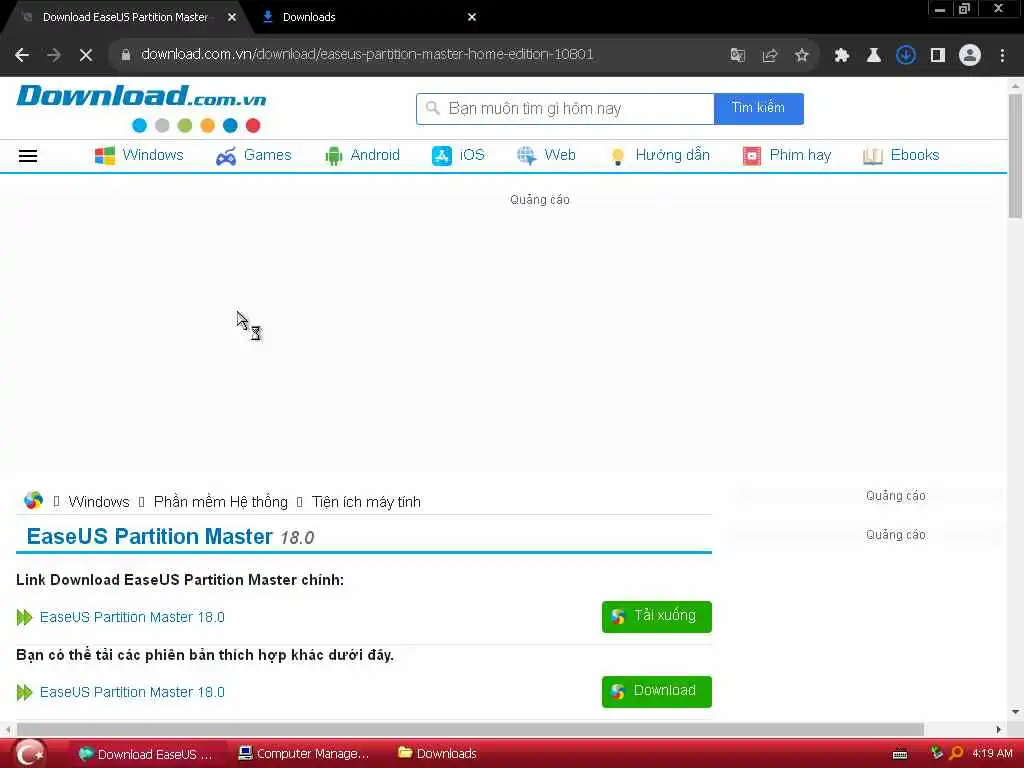Click the green Tải xuống button
The image size is (1024, 768).
(656, 616)
